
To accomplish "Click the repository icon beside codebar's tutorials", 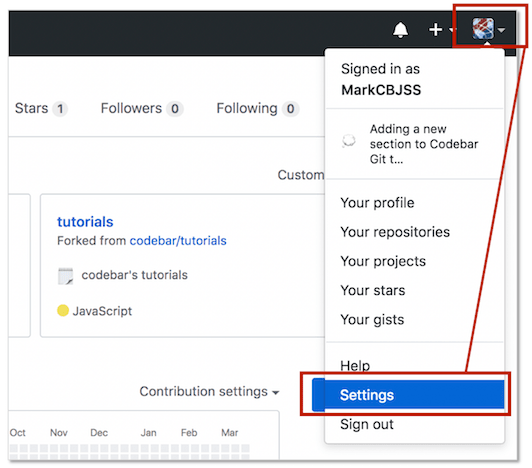I will [65, 276].
